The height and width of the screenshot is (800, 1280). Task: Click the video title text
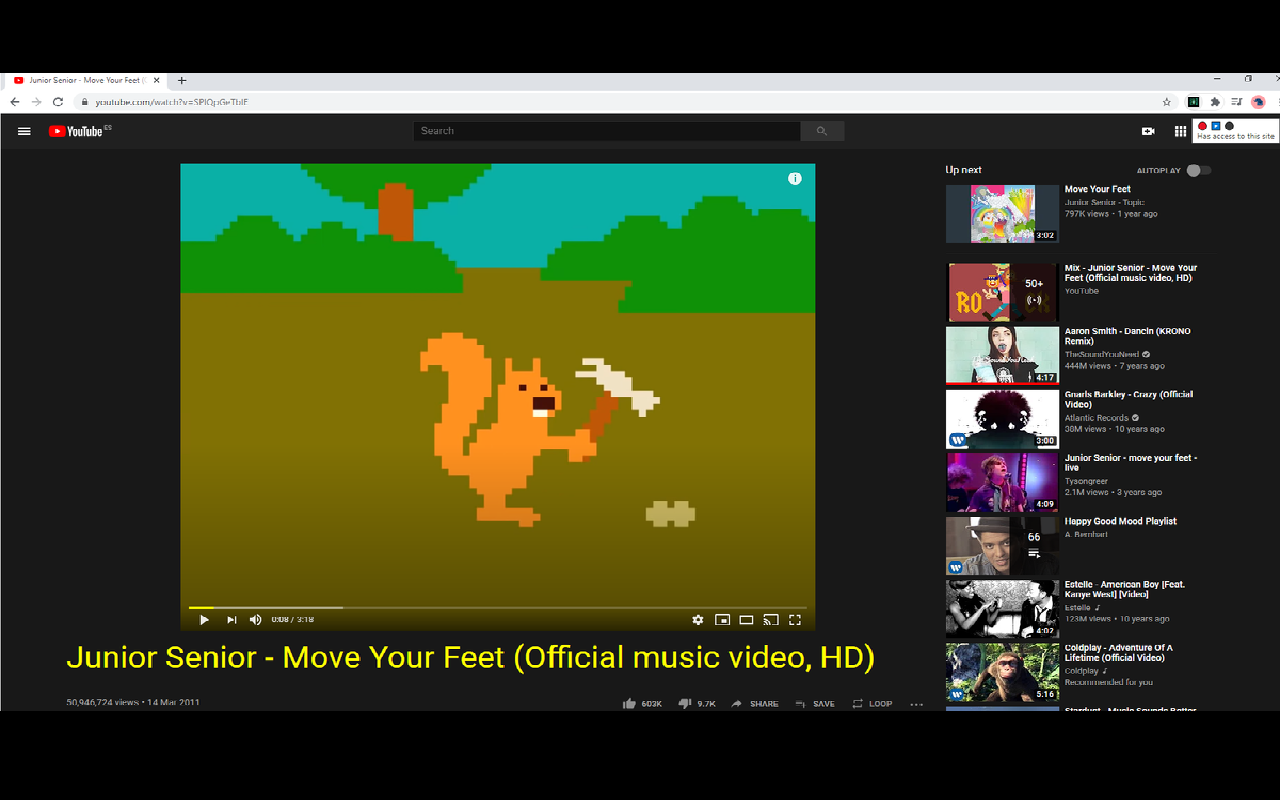click(470, 657)
